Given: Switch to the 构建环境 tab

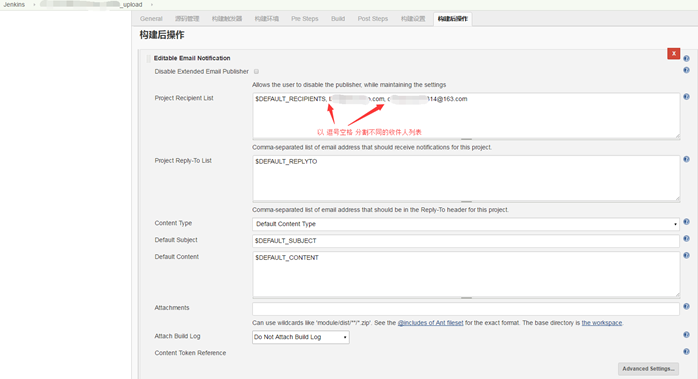Looking at the screenshot, I should 267,19.
